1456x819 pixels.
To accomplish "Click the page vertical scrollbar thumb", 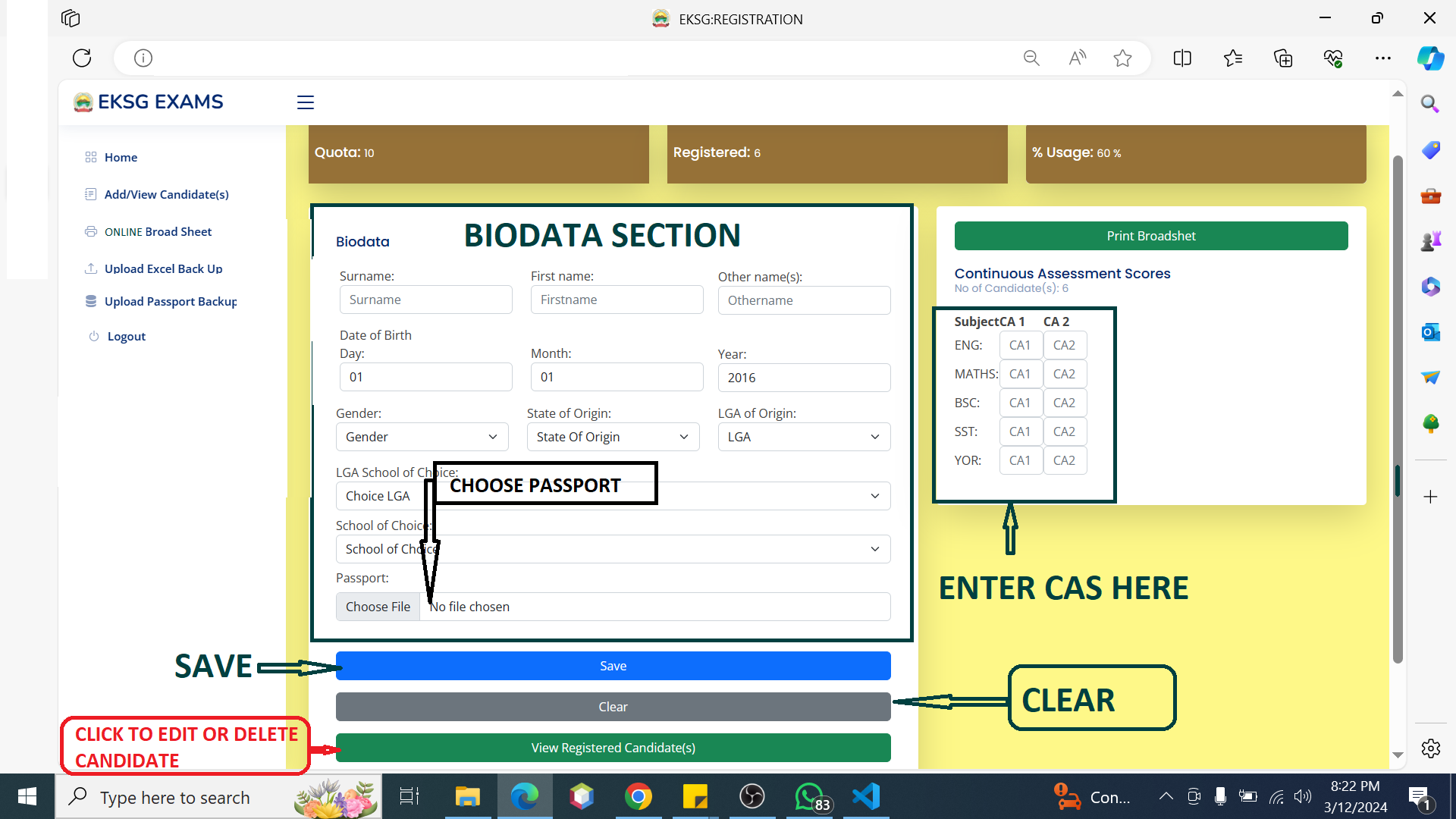I will 1397,409.
